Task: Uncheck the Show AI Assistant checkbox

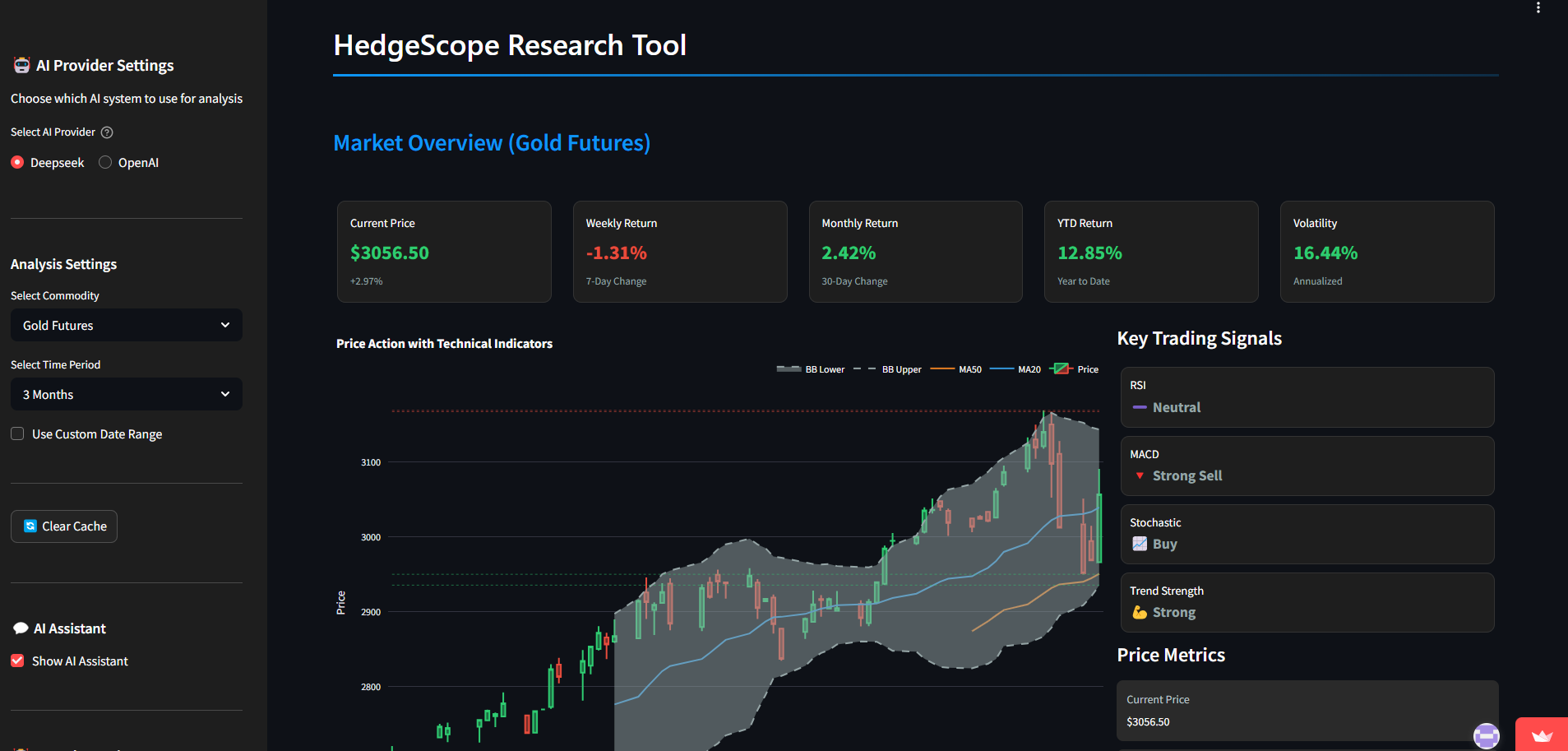Action: coord(17,661)
